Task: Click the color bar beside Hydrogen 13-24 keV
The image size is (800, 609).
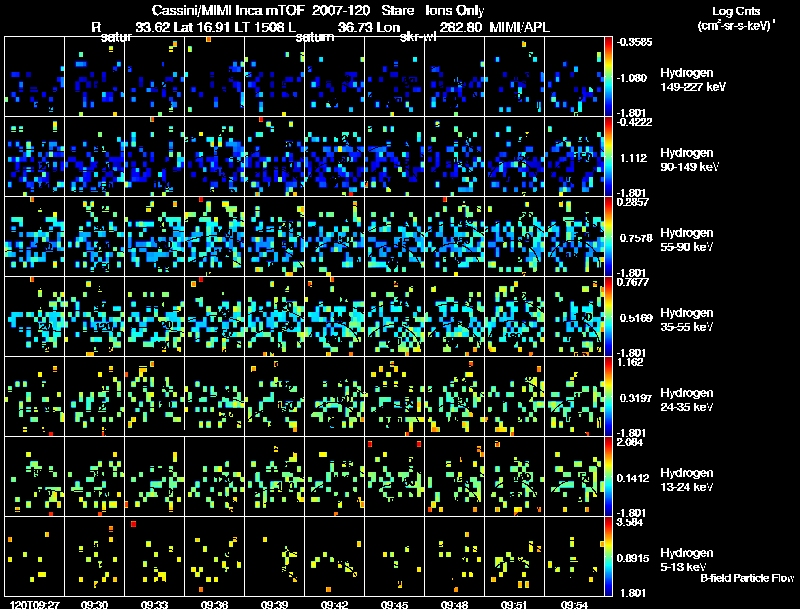Action: (x=608, y=477)
